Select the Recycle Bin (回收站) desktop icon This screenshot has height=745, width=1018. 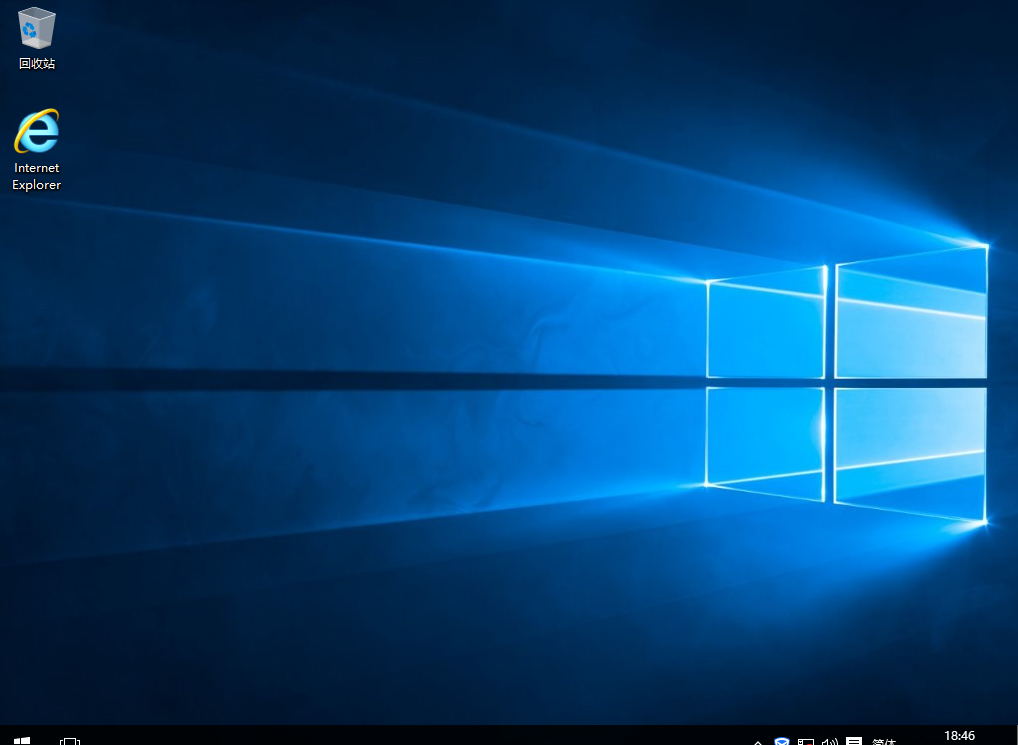[x=37, y=38]
